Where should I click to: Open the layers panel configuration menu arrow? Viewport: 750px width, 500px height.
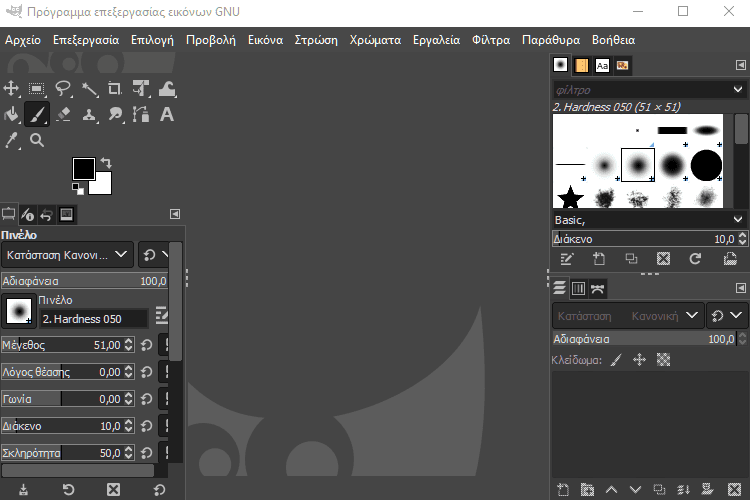tap(740, 288)
